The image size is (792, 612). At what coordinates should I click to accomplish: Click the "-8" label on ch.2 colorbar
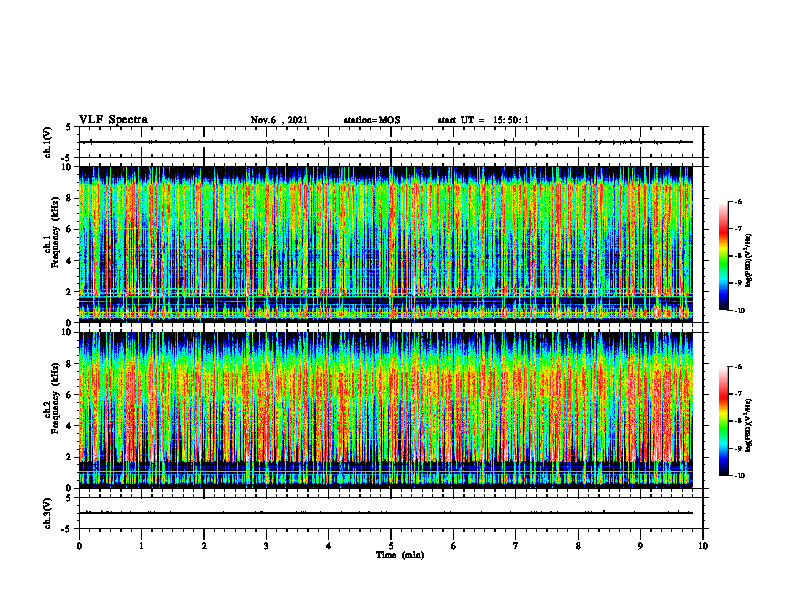coord(738,421)
